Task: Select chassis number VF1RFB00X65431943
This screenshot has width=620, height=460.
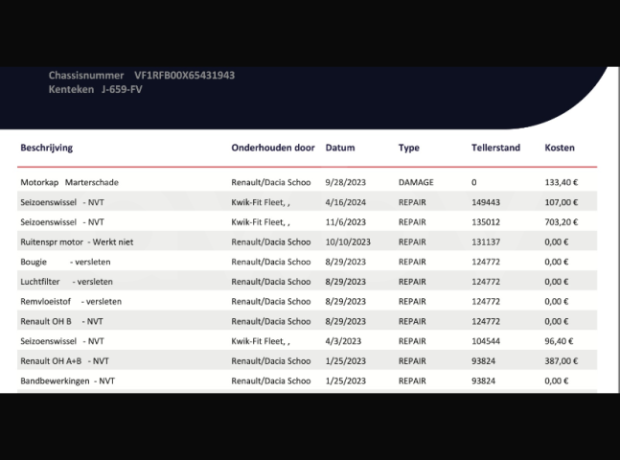Action: pos(184,75)
